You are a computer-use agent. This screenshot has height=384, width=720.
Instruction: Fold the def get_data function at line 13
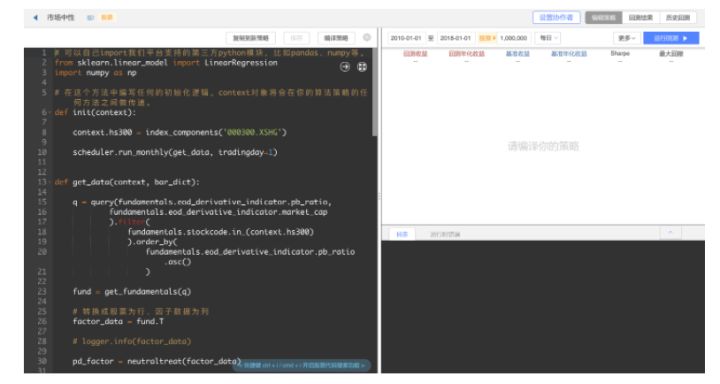[x=51, y=182]
